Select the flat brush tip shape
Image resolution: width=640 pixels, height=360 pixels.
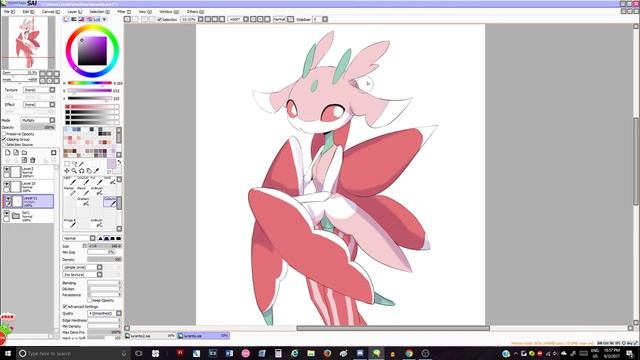click(118, 238)
